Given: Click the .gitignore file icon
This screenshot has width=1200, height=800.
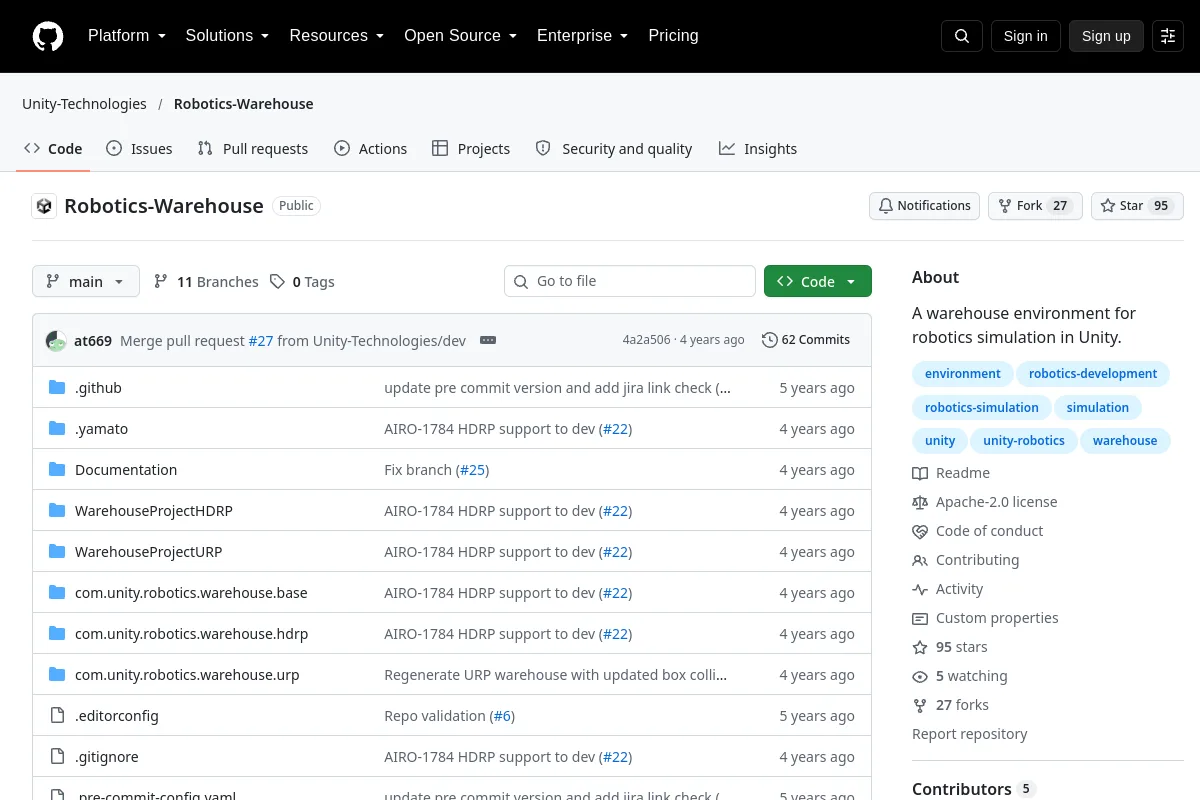Looking at the screenshot, I should pos(57,757).
